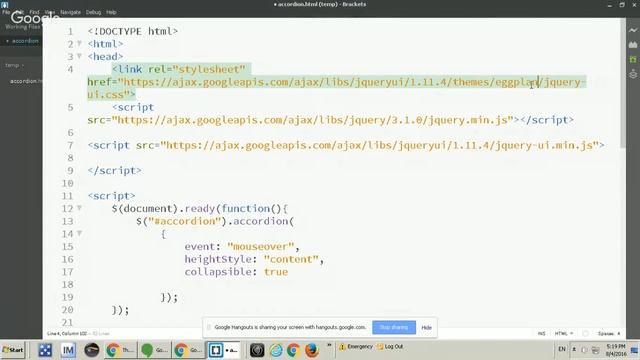Expand quick launch overflow chevron

click(x=329, y=346)
